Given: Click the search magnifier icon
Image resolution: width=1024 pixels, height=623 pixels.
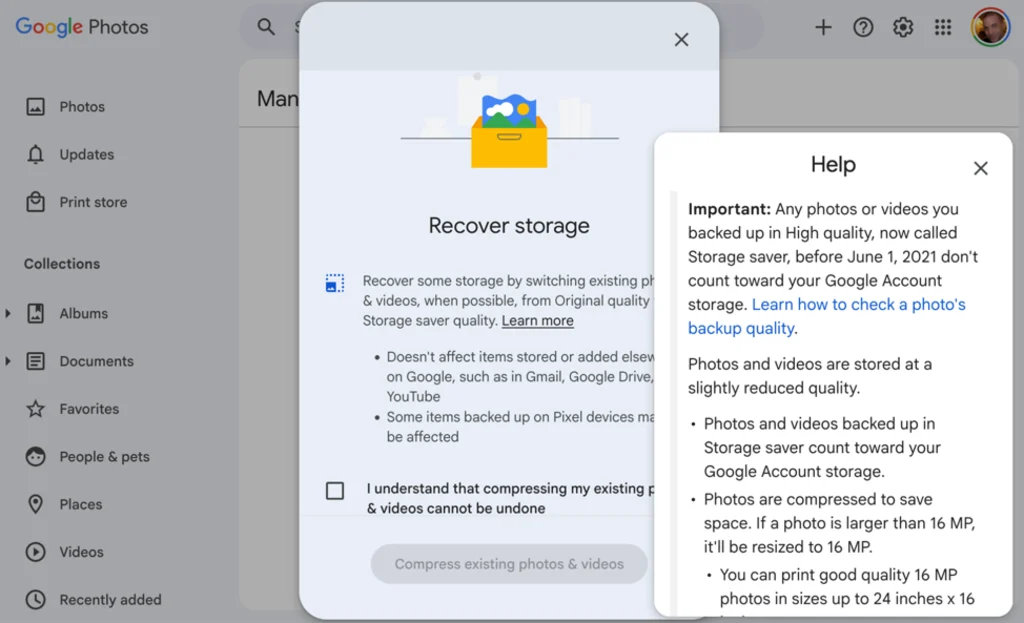Looking at the screenshot, I should 266,27.
